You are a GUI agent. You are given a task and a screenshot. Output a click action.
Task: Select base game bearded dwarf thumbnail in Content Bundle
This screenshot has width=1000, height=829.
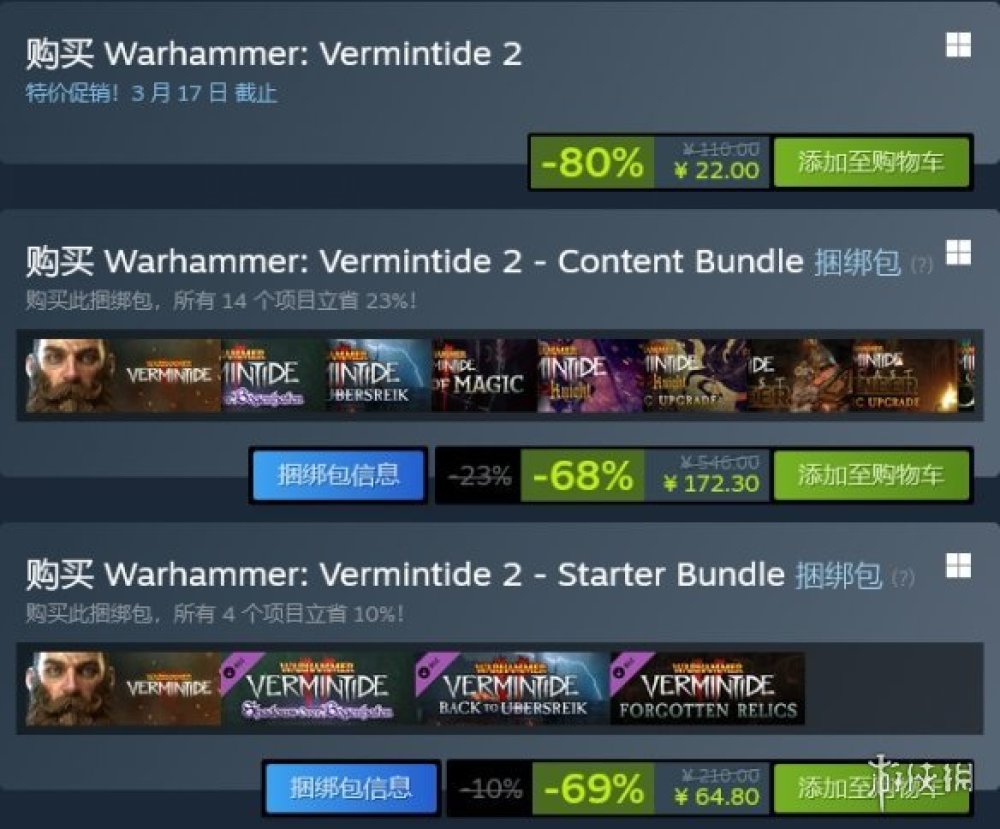coord(123,375)
